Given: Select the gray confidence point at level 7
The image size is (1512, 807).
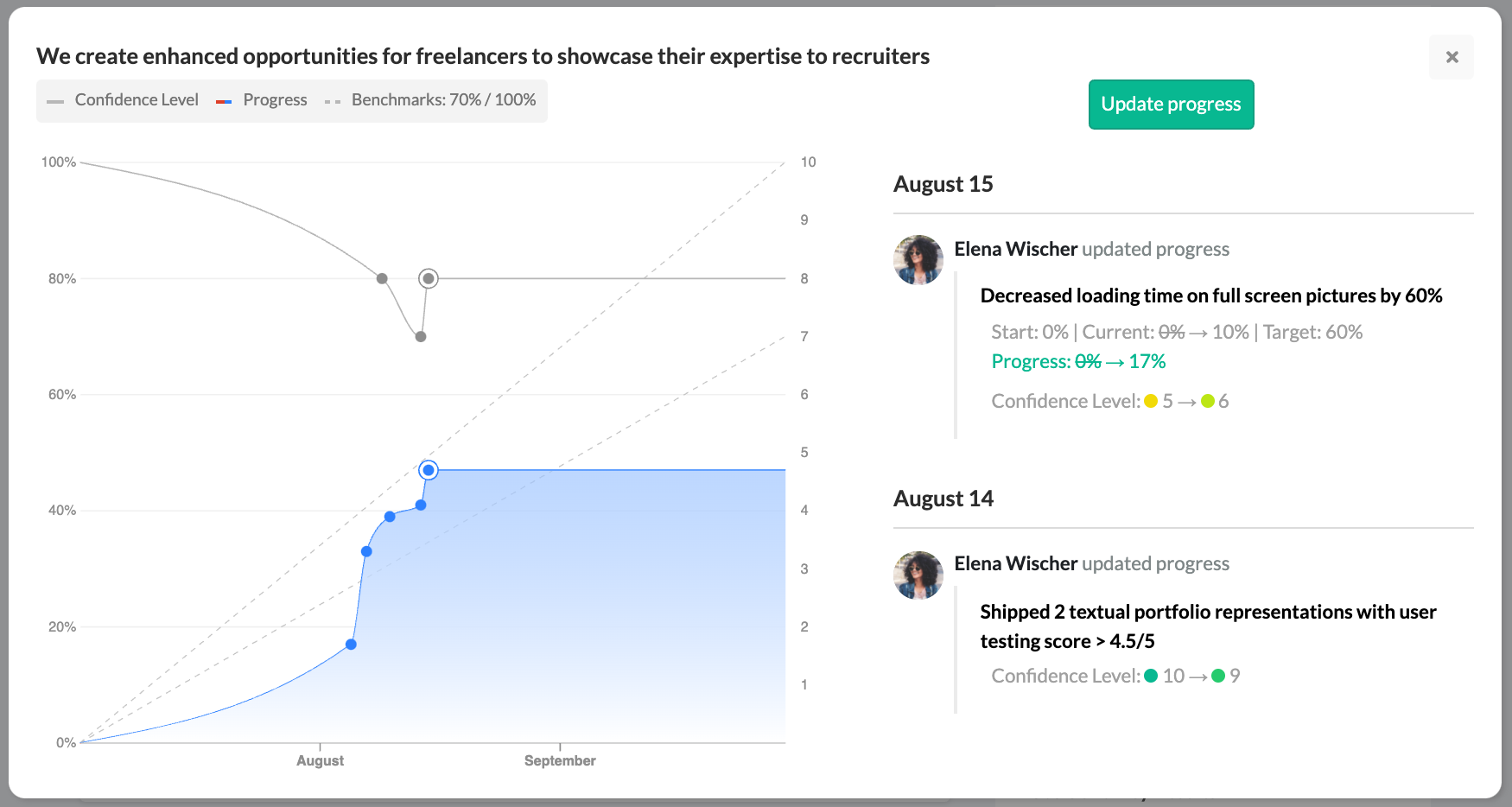Looking at the screenshot, I should point(421,337).
